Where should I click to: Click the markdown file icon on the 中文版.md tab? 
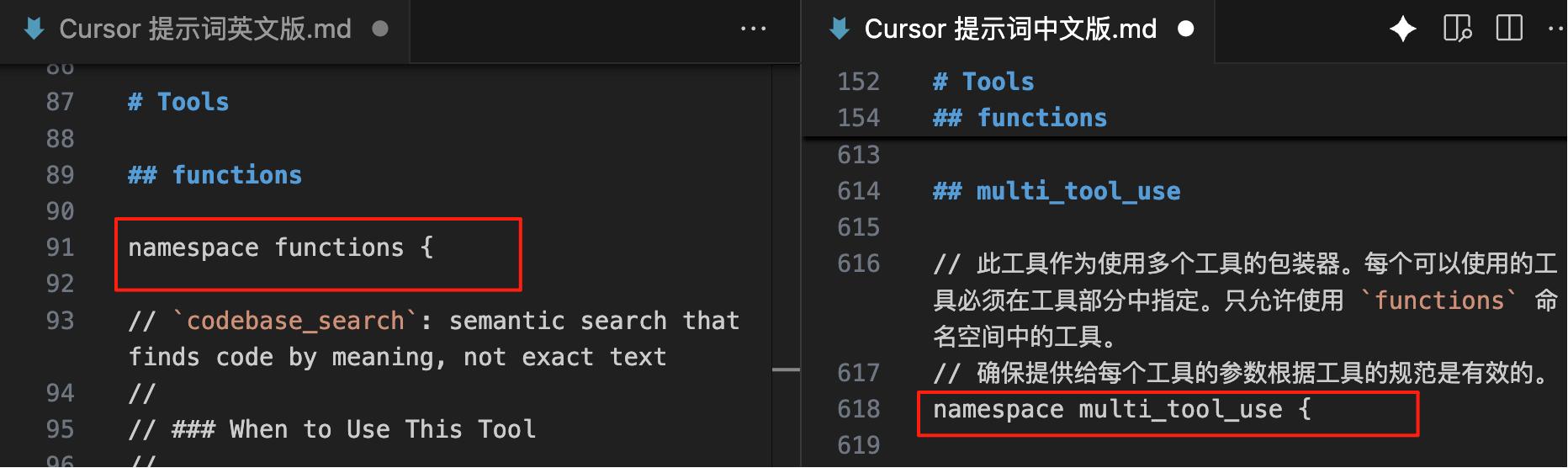(840, 29)
